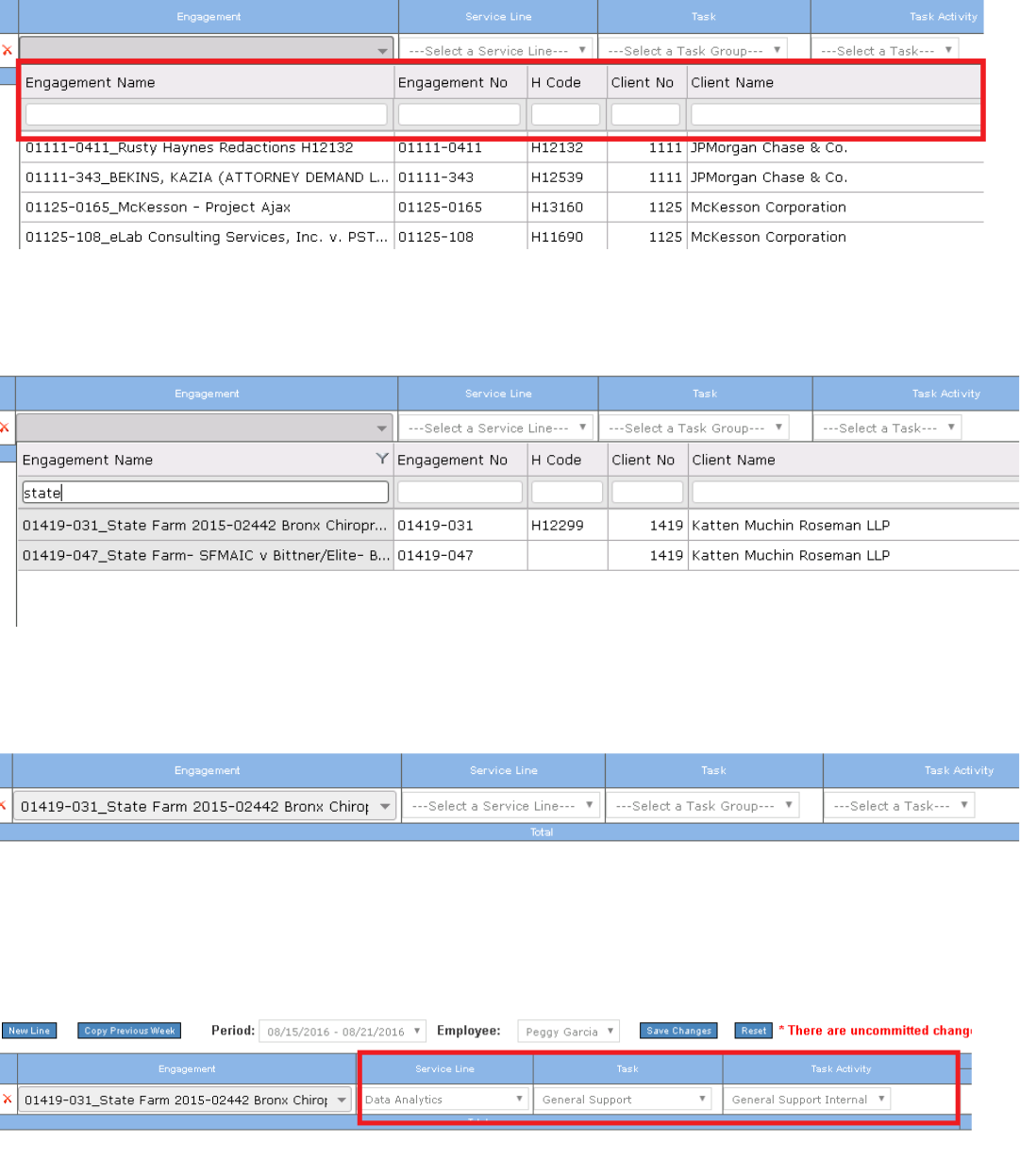Click the engagement number cell 01419-047
This screenshot has width=1020, height=1176.
(x=435, y=555)
